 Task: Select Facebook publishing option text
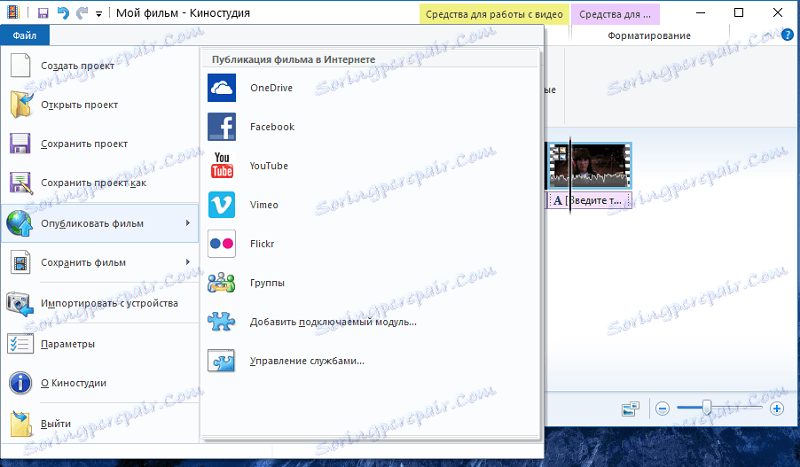coord(272,127)
